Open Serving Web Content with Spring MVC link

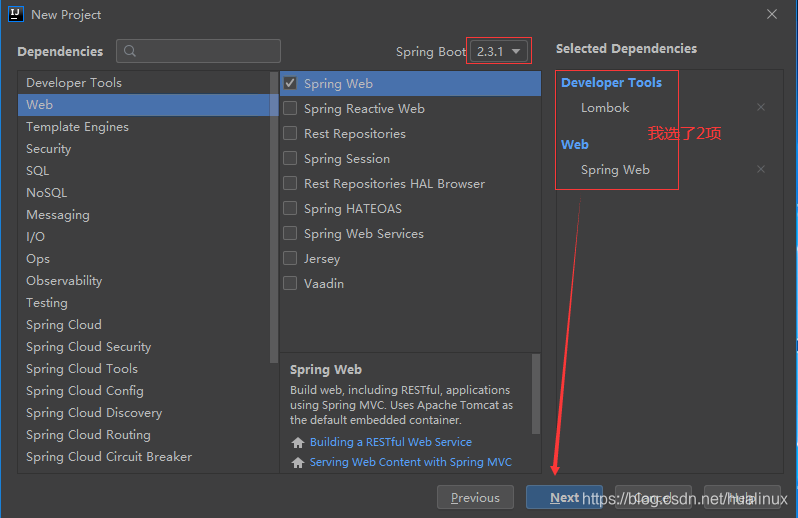pyautogui.click(x=411, y=462)
